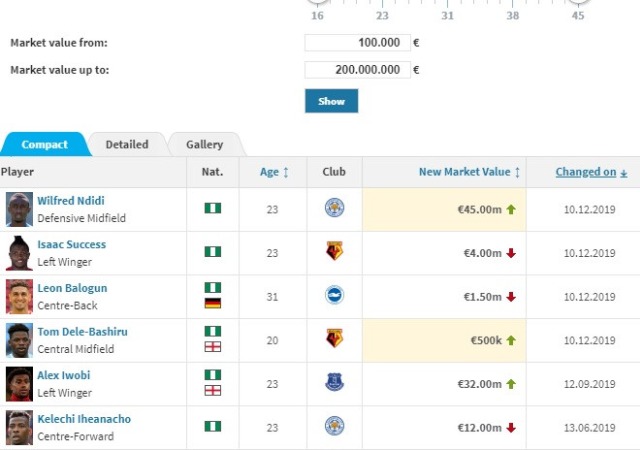Click Watford crest beside Isaac Success
The width and height of the screenshot is (640, 450).
click(x=334, y=252)
